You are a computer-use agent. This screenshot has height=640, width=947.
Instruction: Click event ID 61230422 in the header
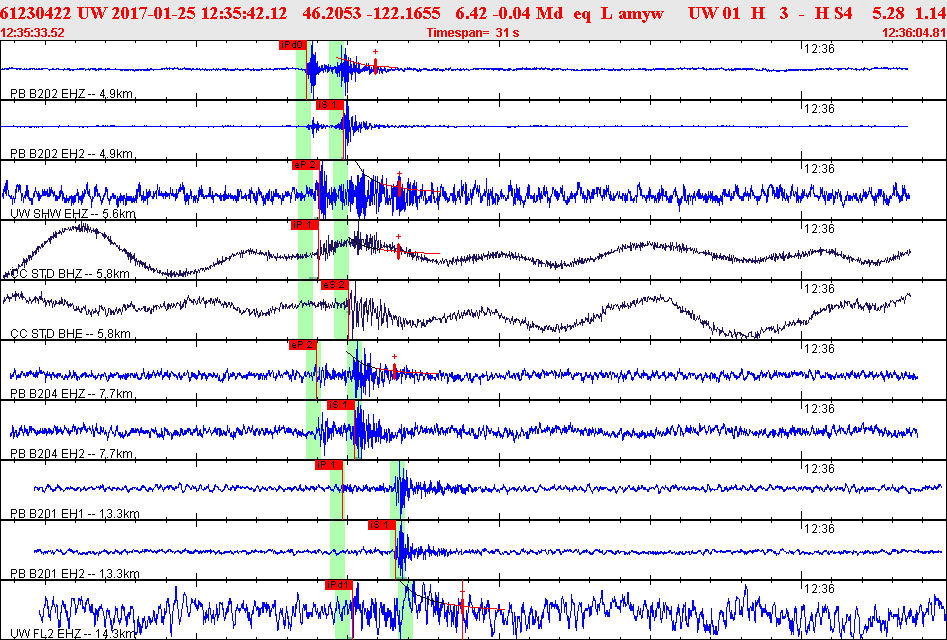(x=36, y=13)
